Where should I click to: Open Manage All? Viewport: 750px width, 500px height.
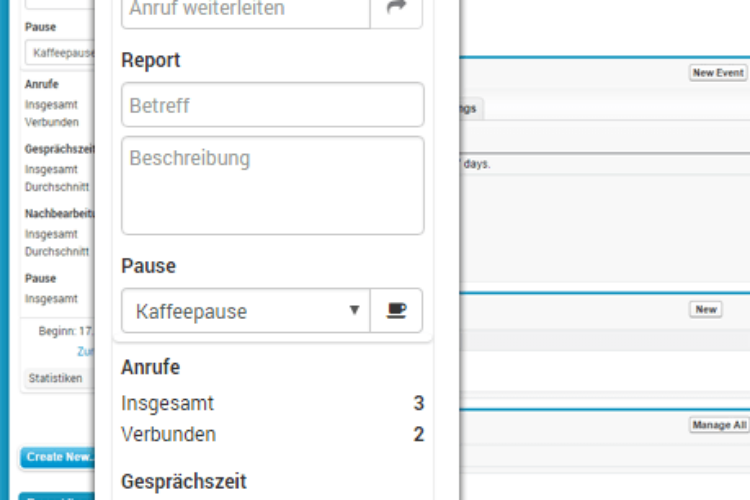click(719, 425)
